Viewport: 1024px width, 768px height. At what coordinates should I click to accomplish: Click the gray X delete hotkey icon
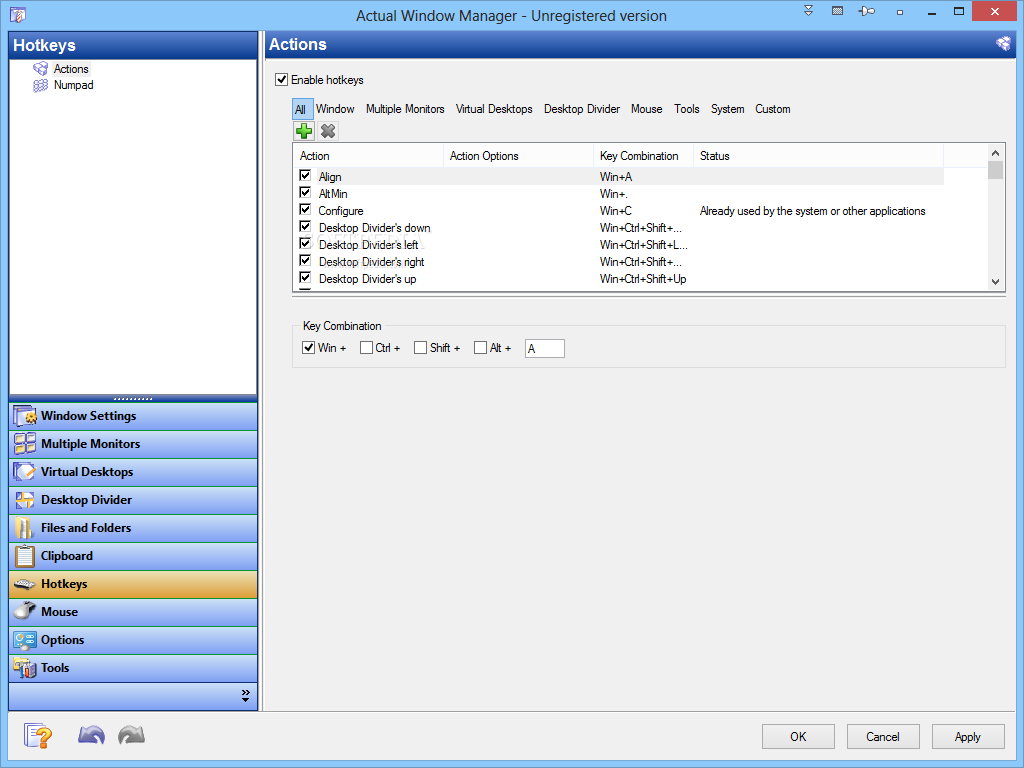point(328,131)
